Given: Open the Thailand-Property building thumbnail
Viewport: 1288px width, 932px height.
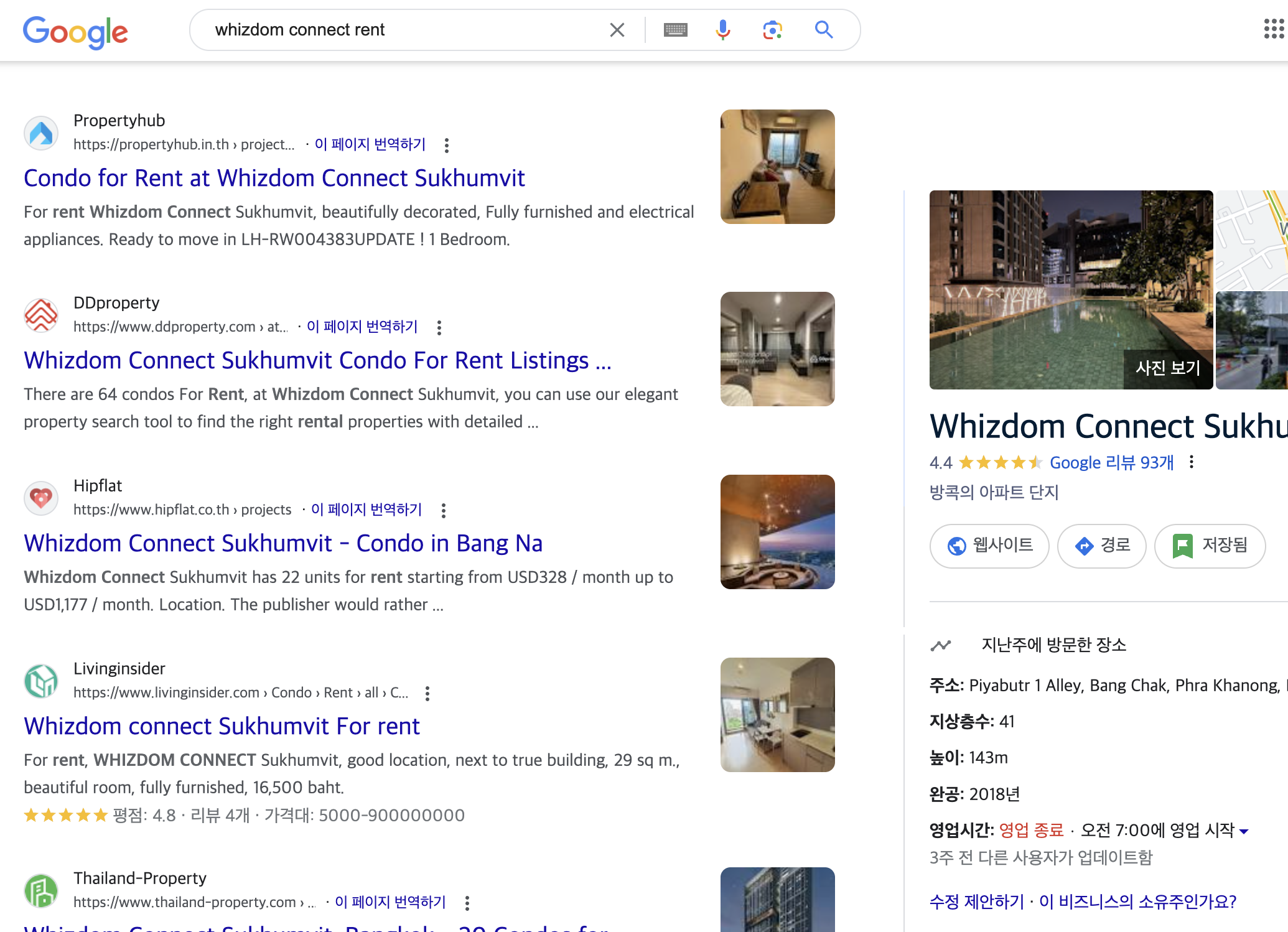Looking at the screenshot, I should coord(777,900).
